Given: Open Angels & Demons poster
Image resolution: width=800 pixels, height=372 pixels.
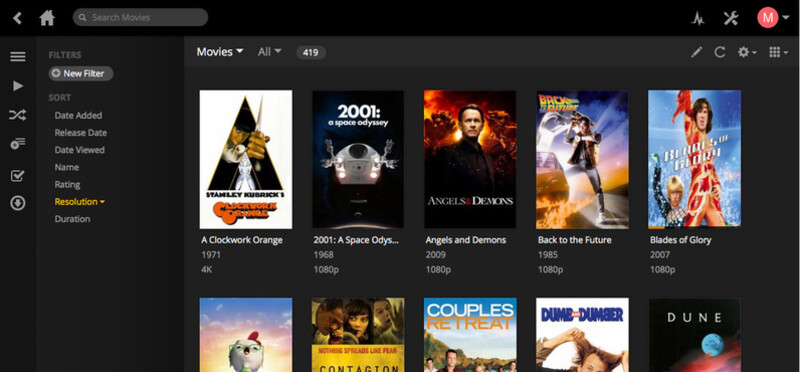Looking at the screenshot, I should [470, 159].
